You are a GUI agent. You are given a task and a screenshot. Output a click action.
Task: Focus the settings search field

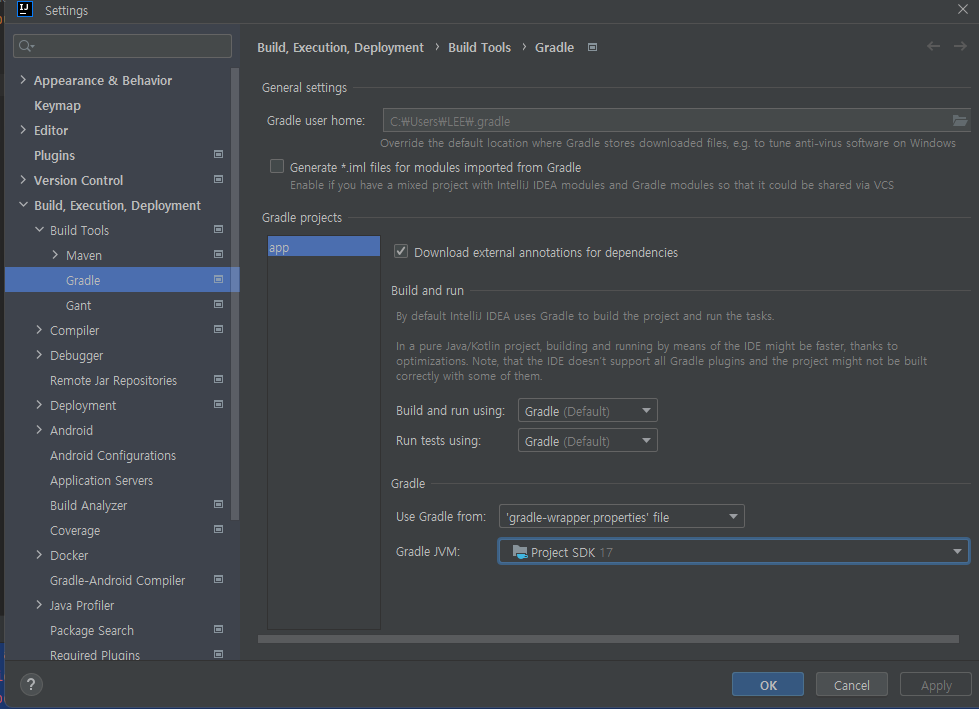click(122, 46)
